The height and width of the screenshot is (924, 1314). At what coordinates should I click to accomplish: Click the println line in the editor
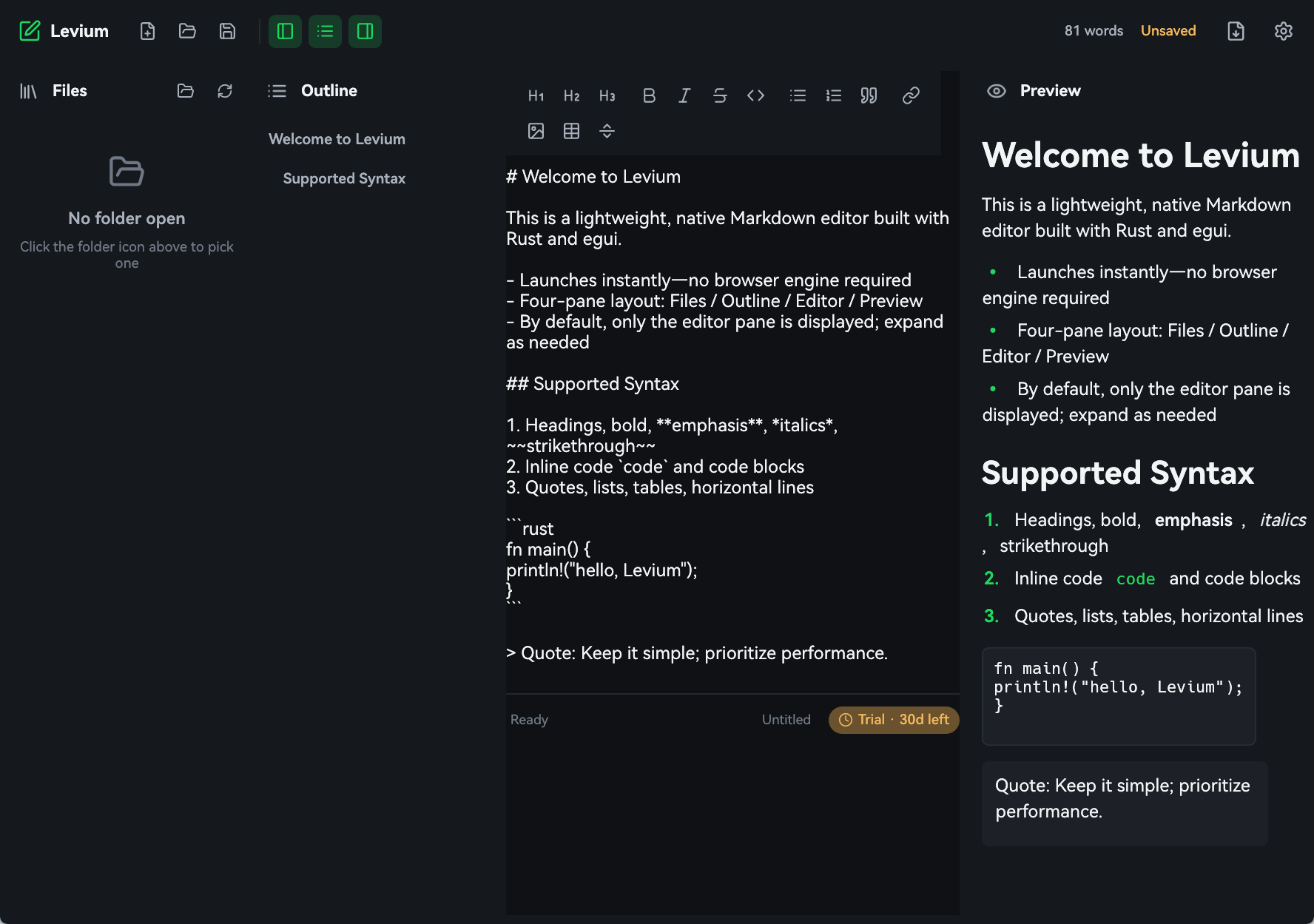[x=602, y=570]
